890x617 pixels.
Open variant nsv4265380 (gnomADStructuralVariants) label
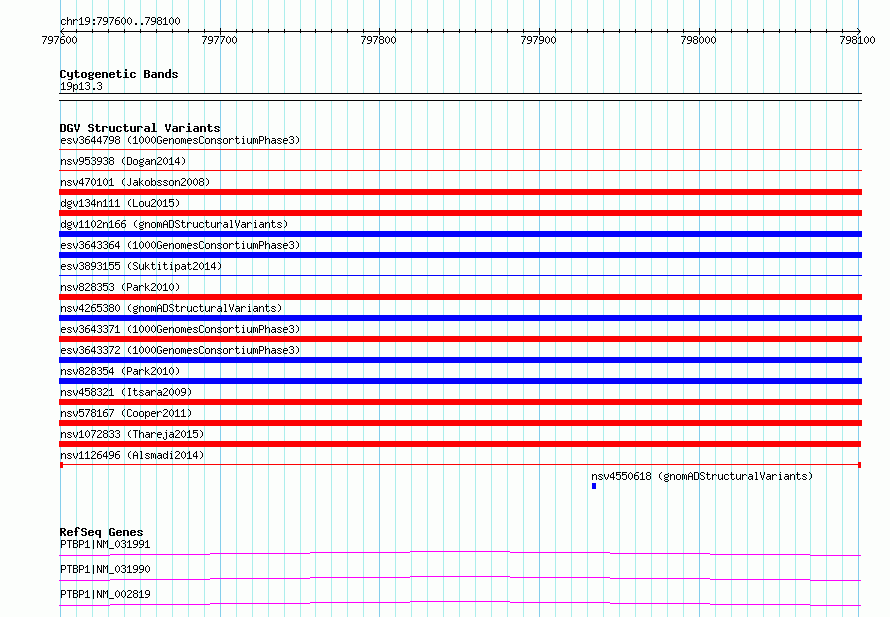tap(171, 308)
